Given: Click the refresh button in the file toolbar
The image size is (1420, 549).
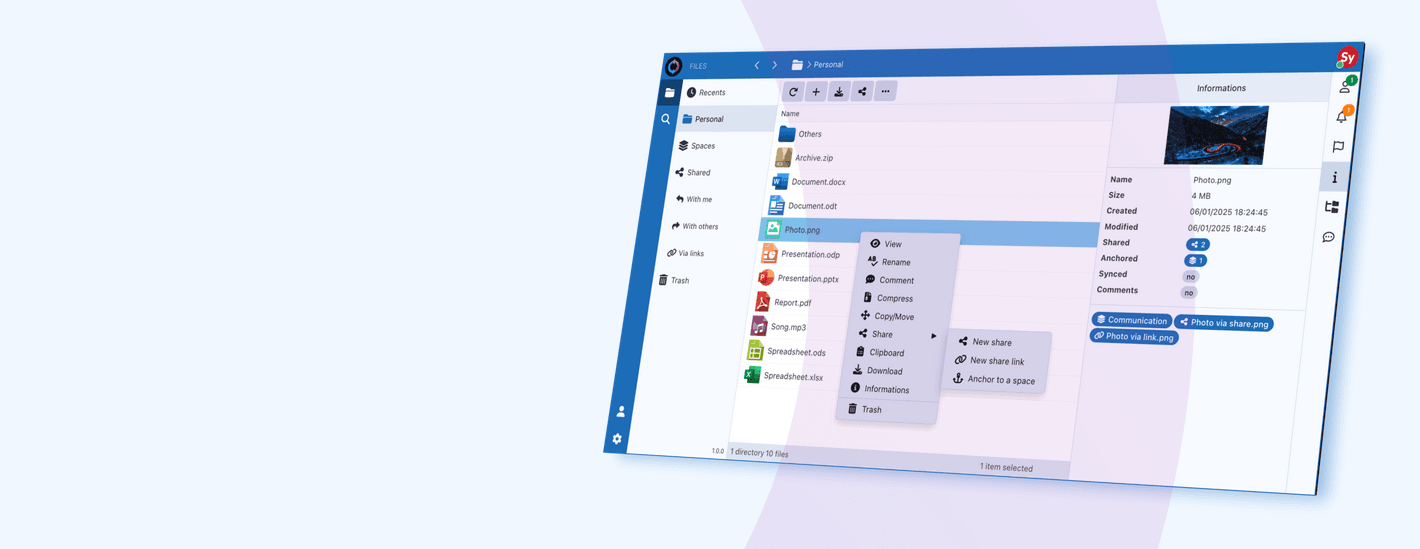Looking at the screenshot, I should 793,92.
